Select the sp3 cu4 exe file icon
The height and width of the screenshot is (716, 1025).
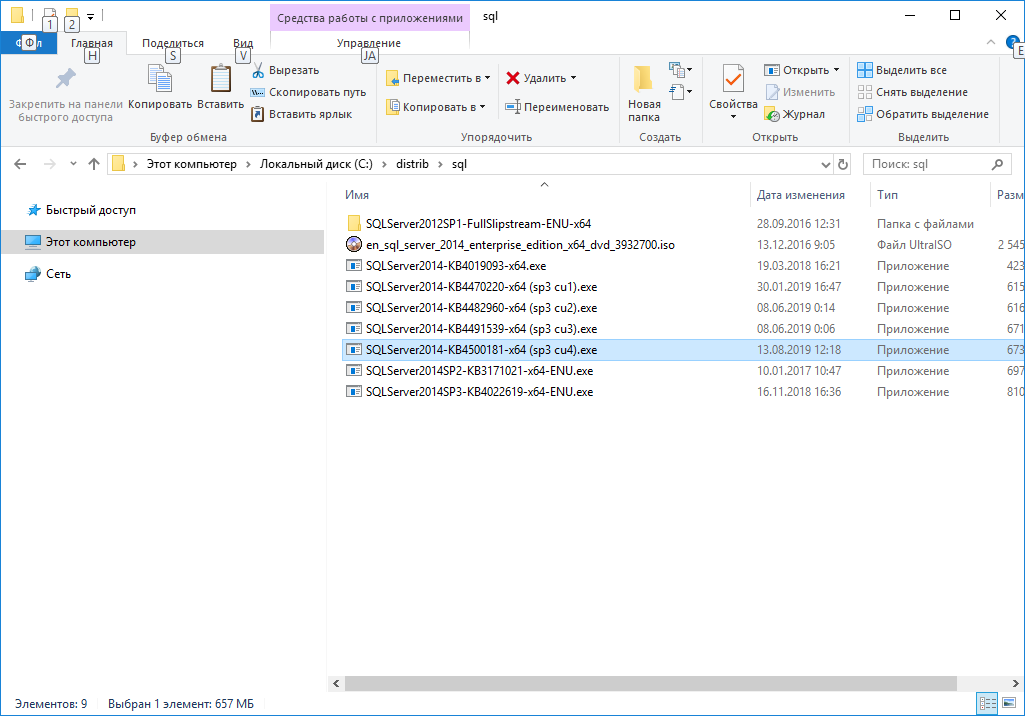354,349
